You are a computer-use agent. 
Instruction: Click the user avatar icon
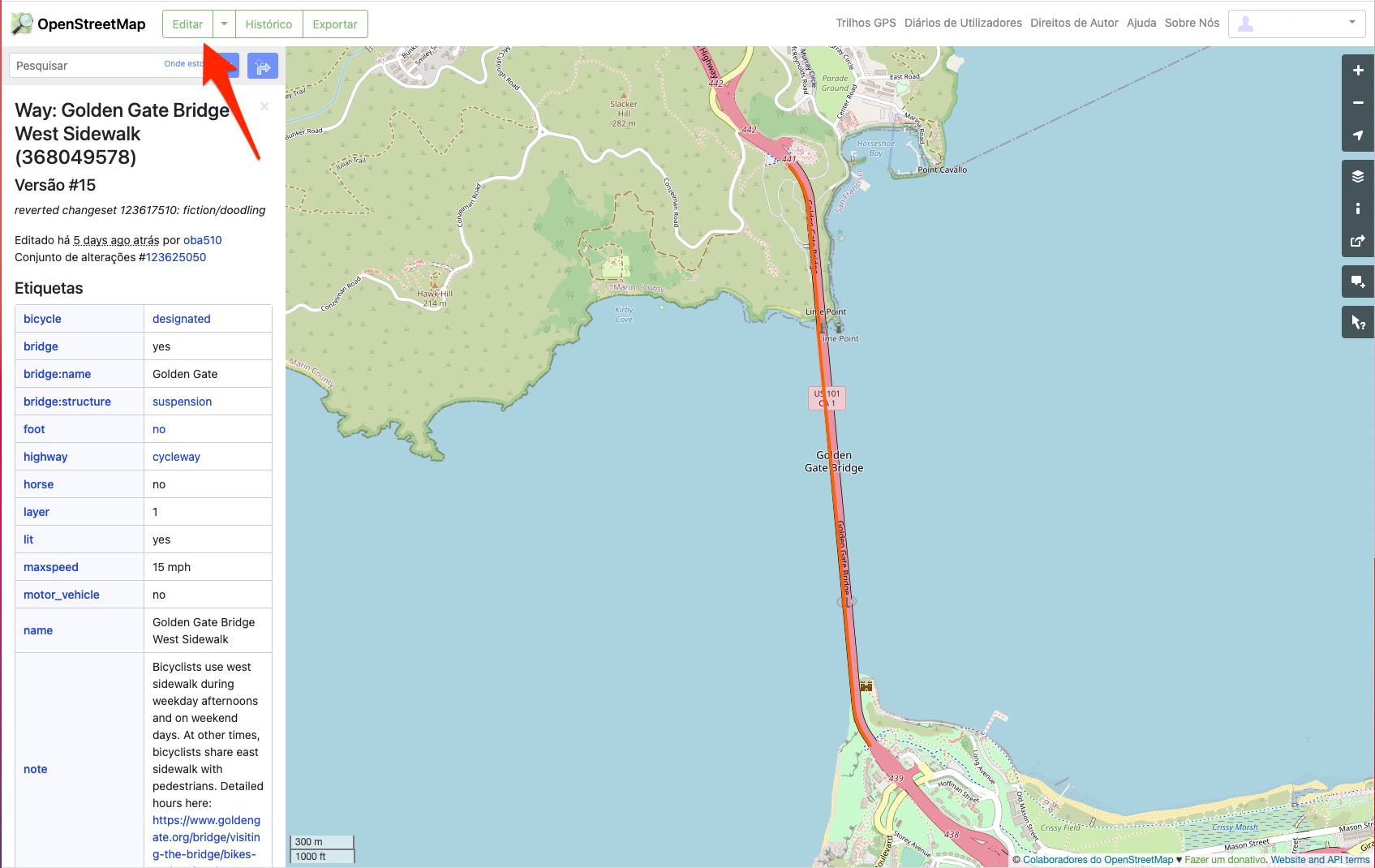(1246, 24)
